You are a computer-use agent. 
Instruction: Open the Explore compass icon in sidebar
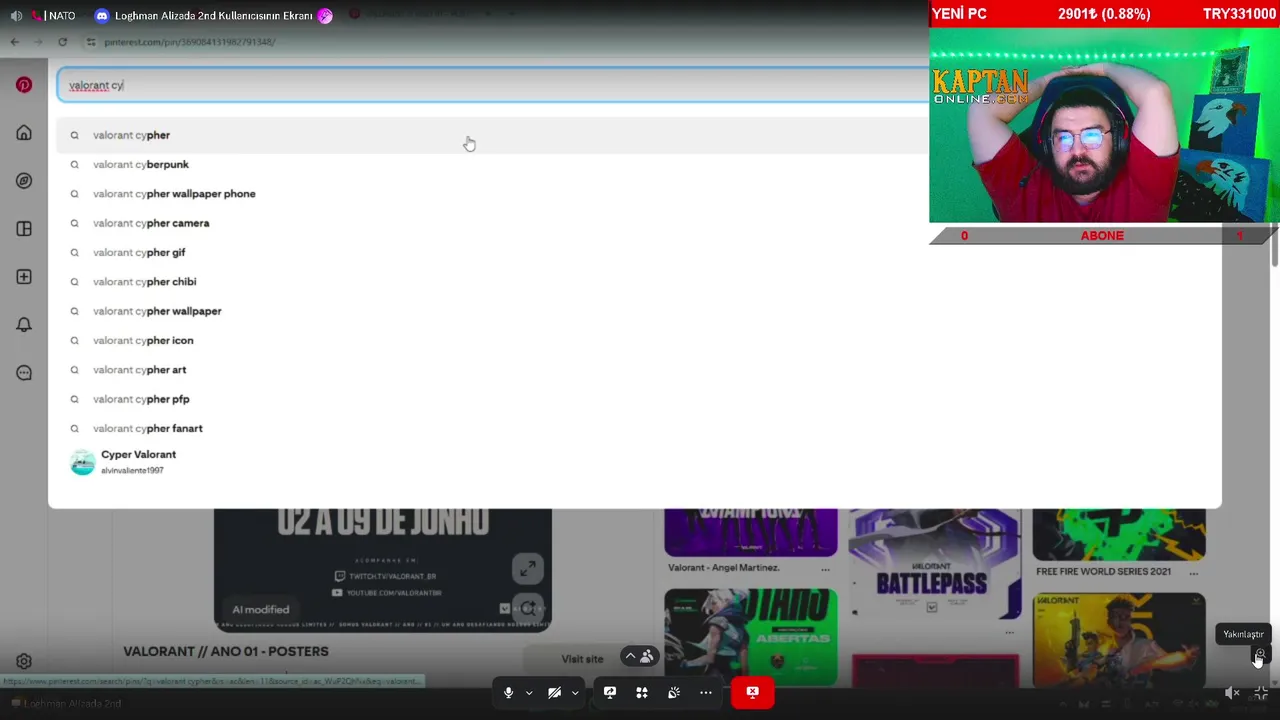point(24,181)
